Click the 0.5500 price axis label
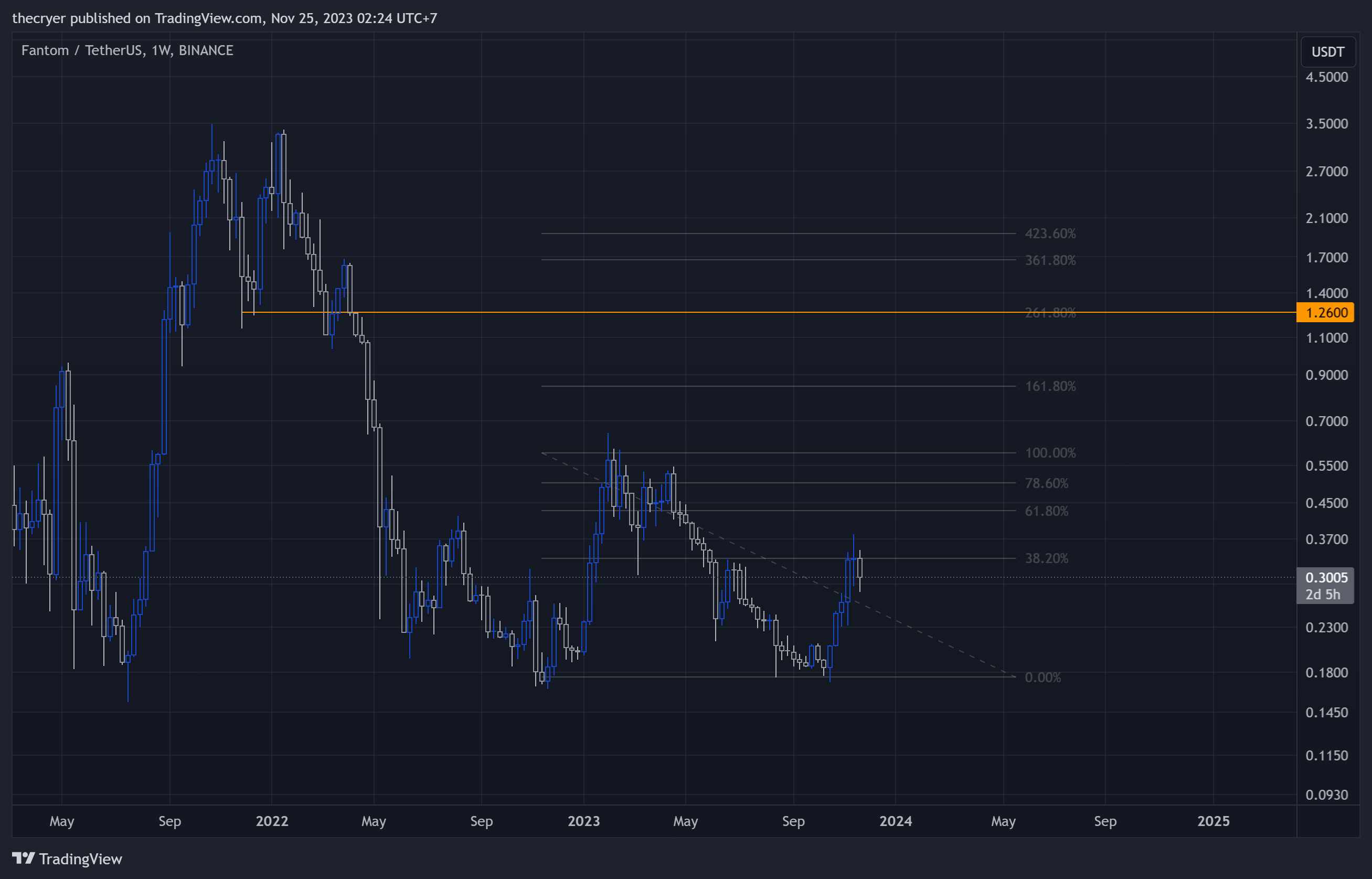 (x=1327, y=467)
